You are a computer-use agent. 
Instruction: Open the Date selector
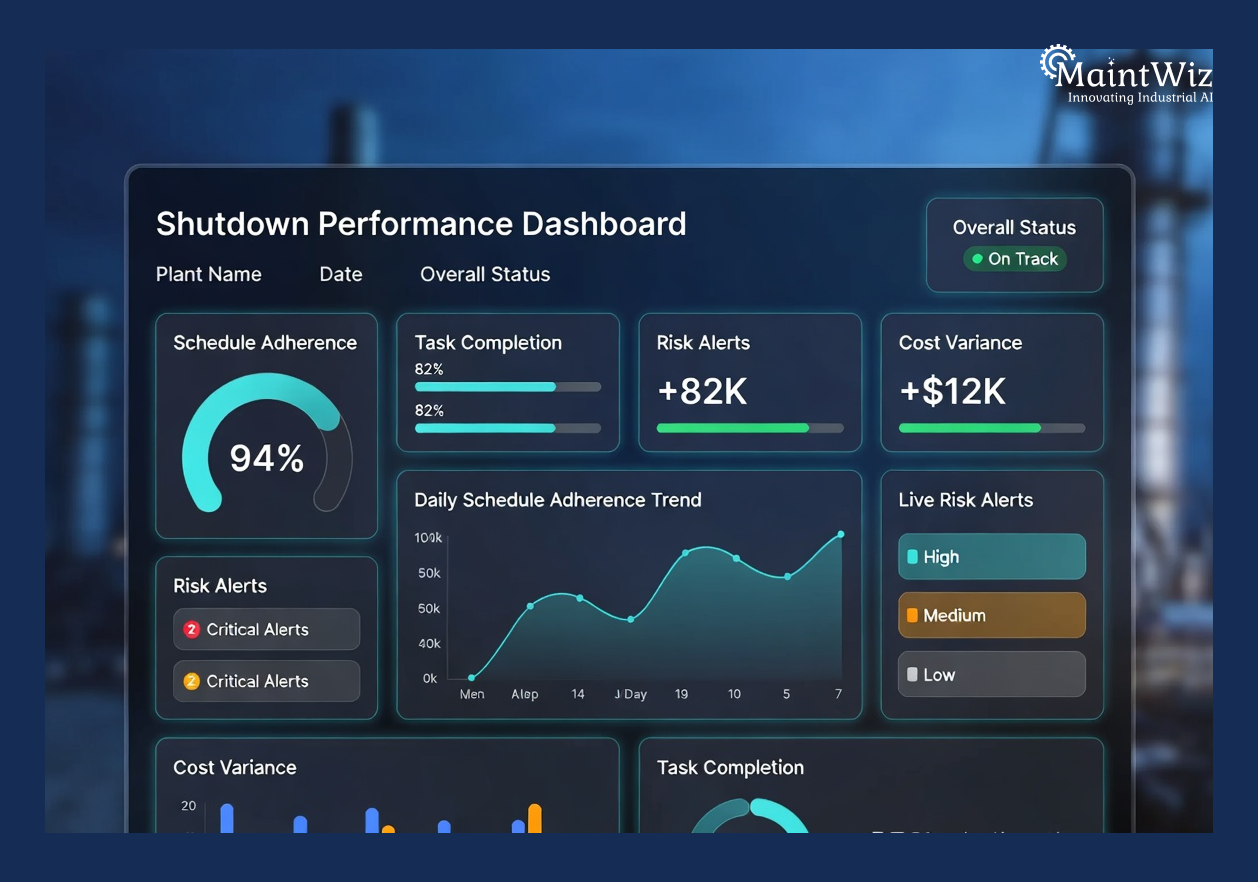coord(340,274)
